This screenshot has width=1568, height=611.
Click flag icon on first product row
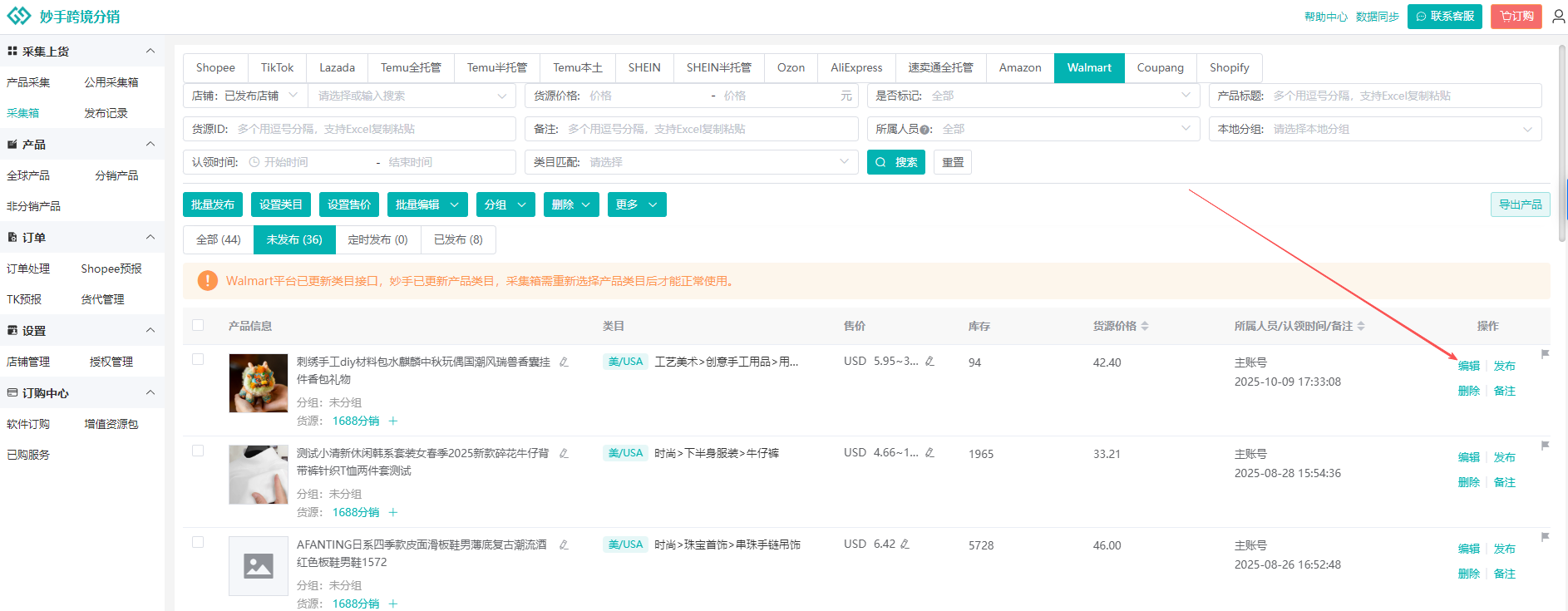tap(1545, 354)
